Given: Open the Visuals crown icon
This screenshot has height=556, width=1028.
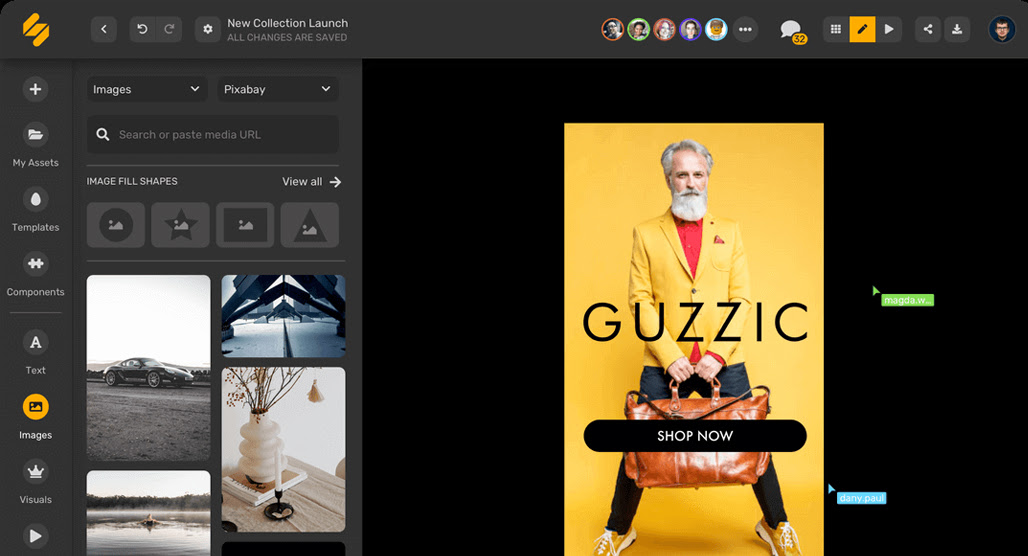Looking at the screenshot, I should (x=35, y=471).
